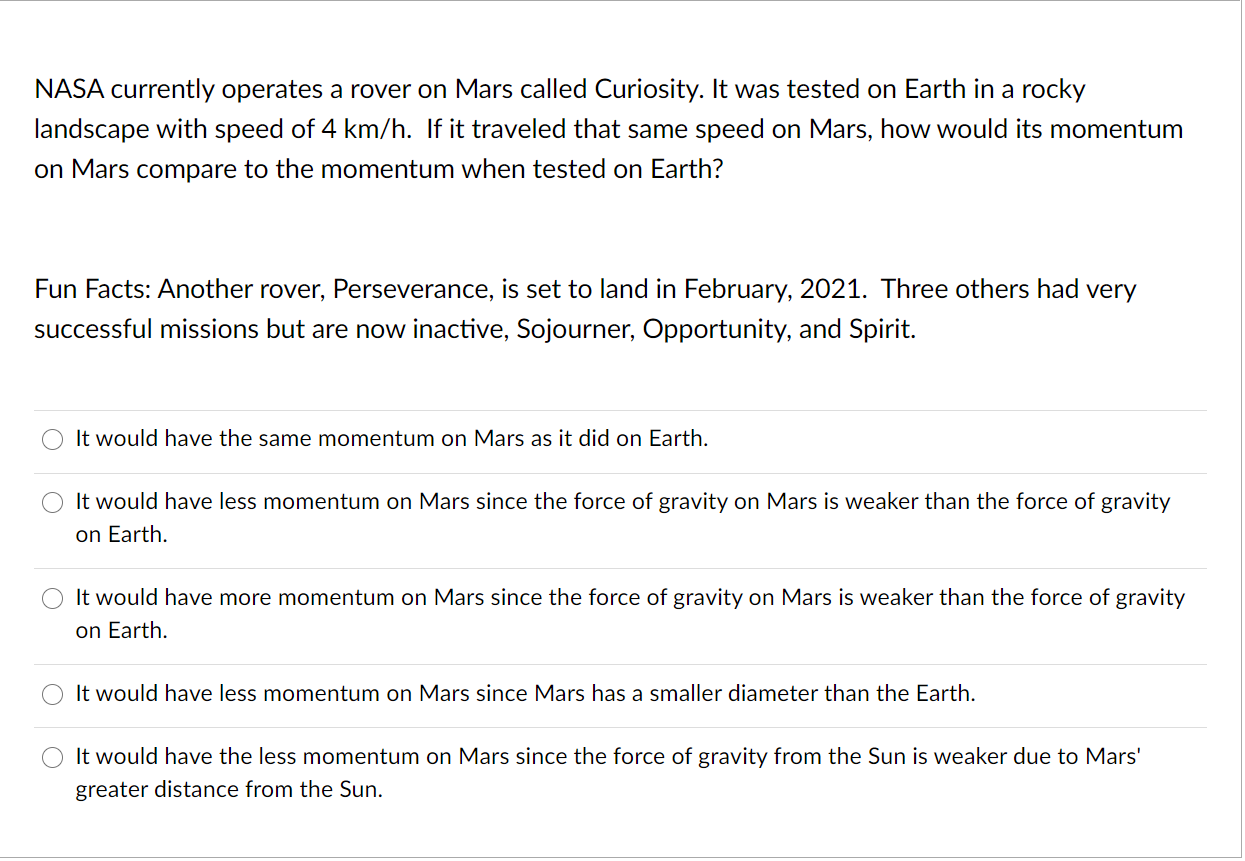1245x861 pixels.
Task: Click answer text mentioning Mars' smaller diameter
Action: click(x=526, y=694)
